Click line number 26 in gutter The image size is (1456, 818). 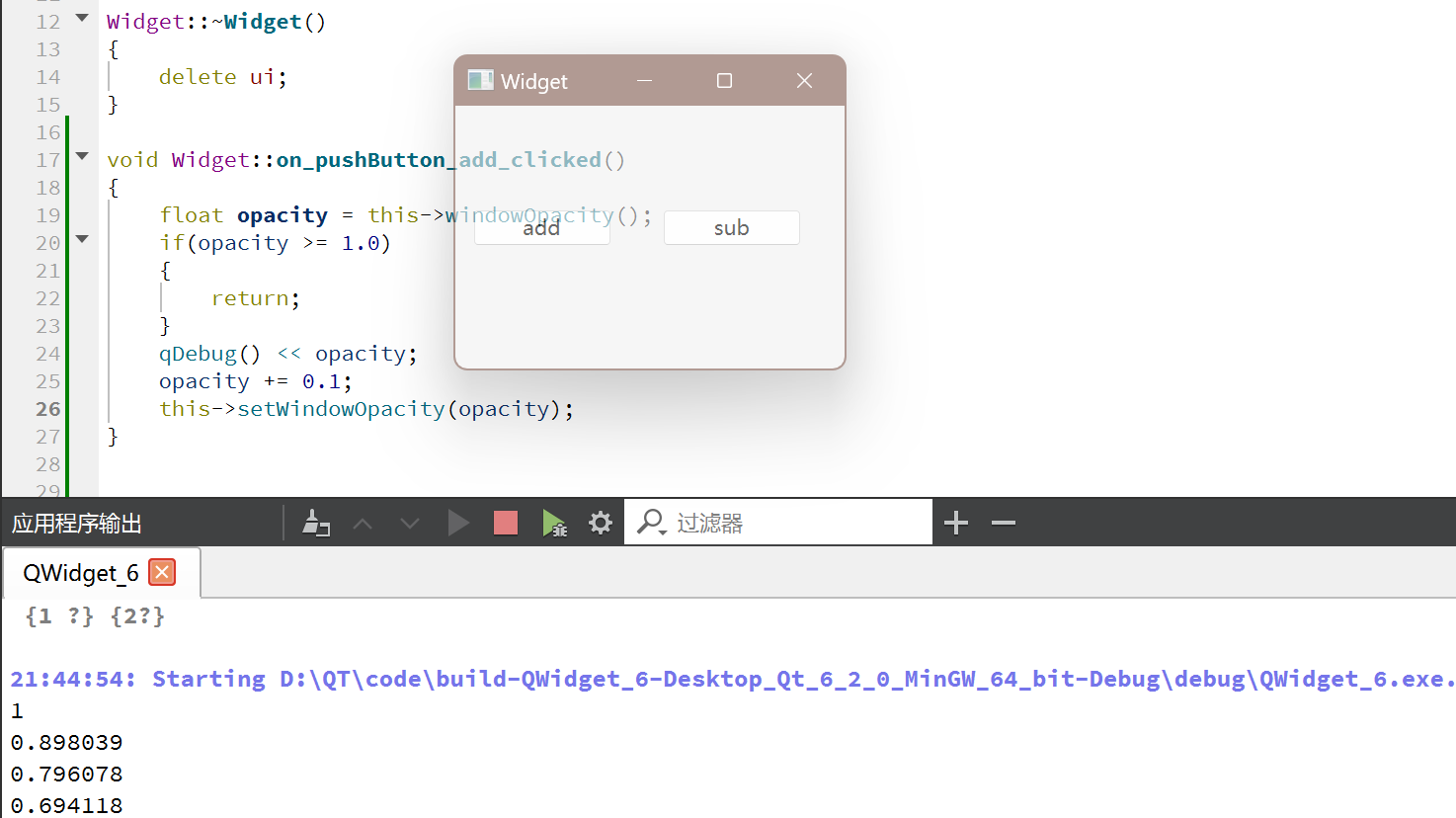(x=48, y=409)
